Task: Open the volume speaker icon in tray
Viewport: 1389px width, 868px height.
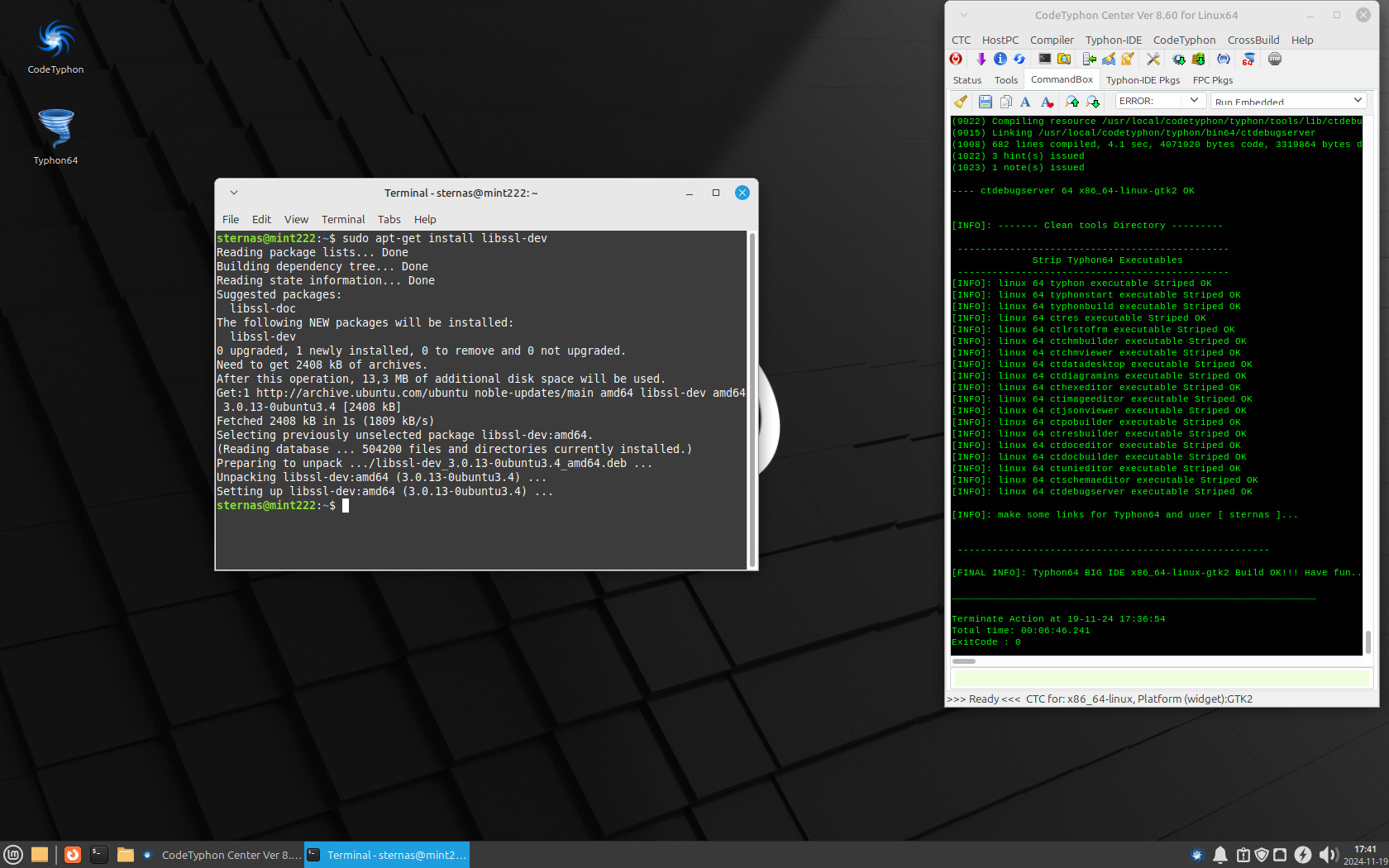Action: pos(1328,855)
